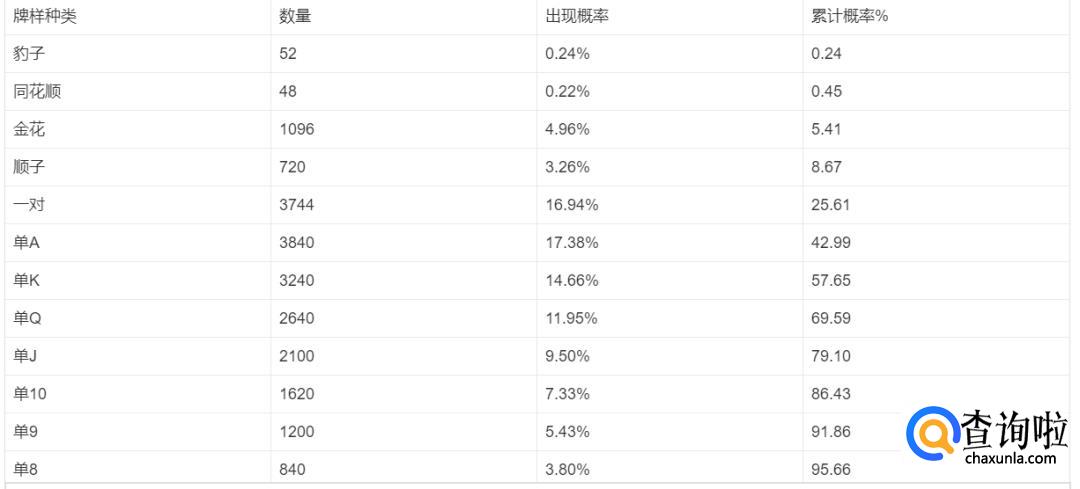1080x489 pixels.
Task: Open the chaxunla.com watermark link
Action: pos(1010,459)
